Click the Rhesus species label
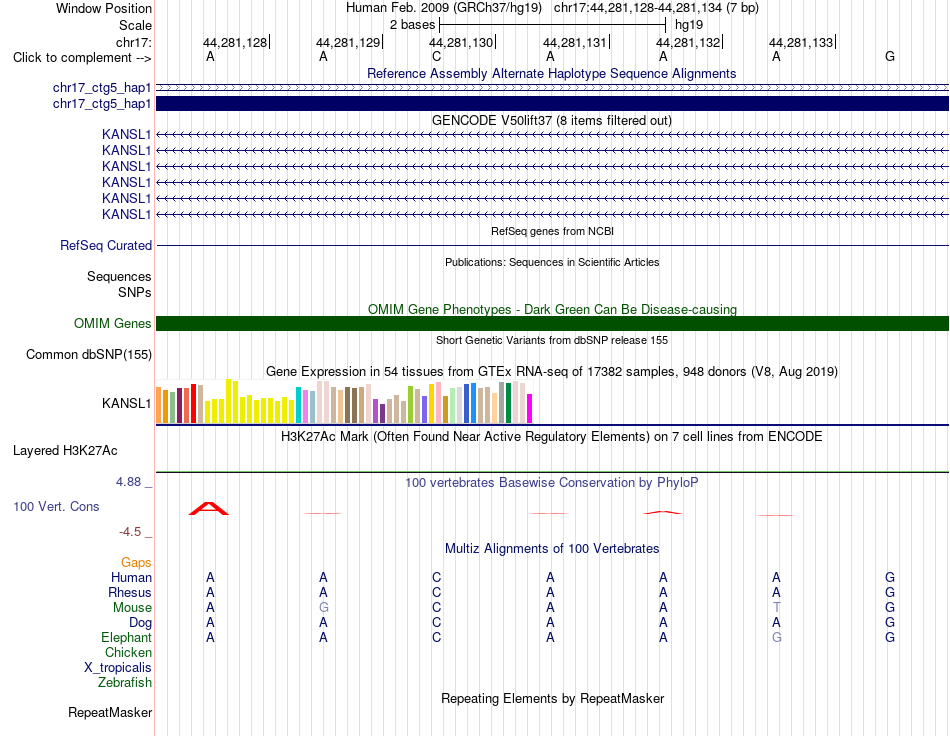The image size is (950, 736). pyautogui.click(x=130, y=592)
